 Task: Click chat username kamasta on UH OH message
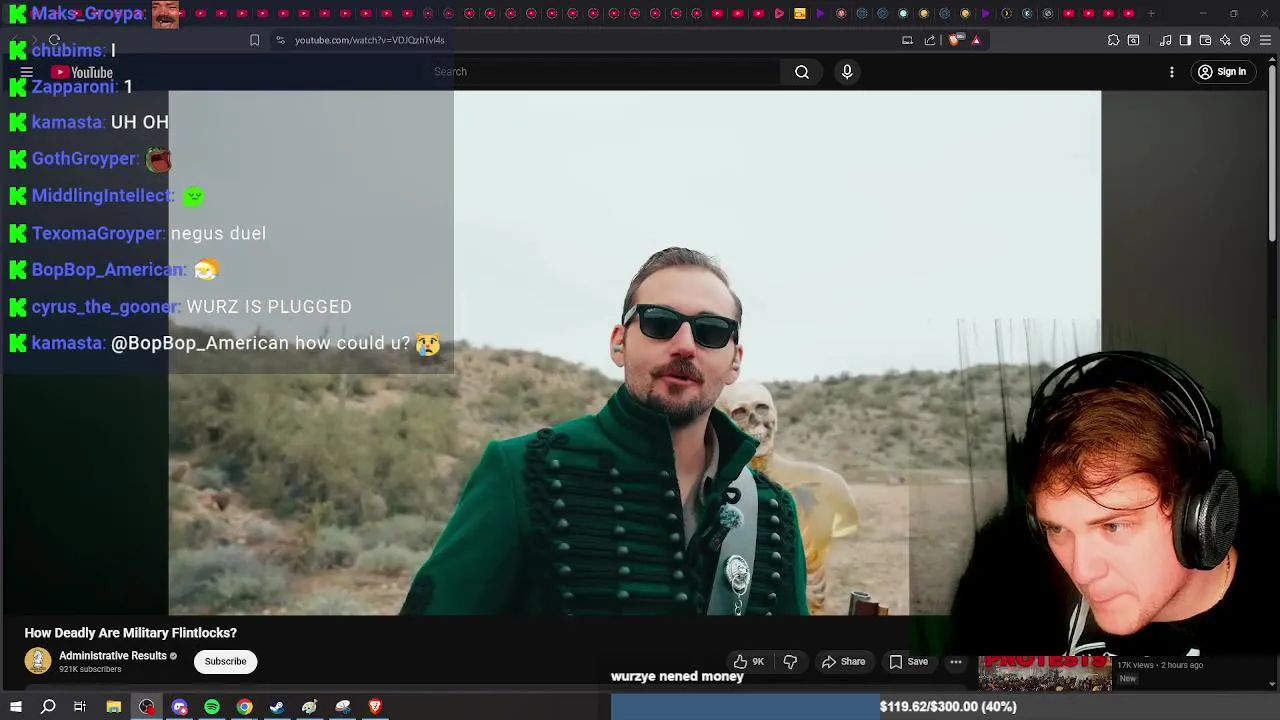click(67, 122)
